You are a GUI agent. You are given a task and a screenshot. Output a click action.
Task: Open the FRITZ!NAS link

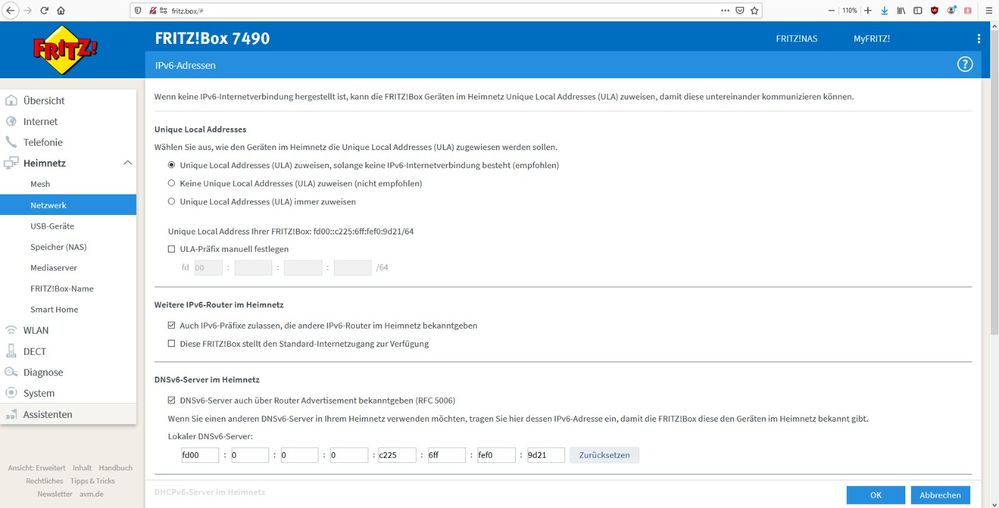796,39
